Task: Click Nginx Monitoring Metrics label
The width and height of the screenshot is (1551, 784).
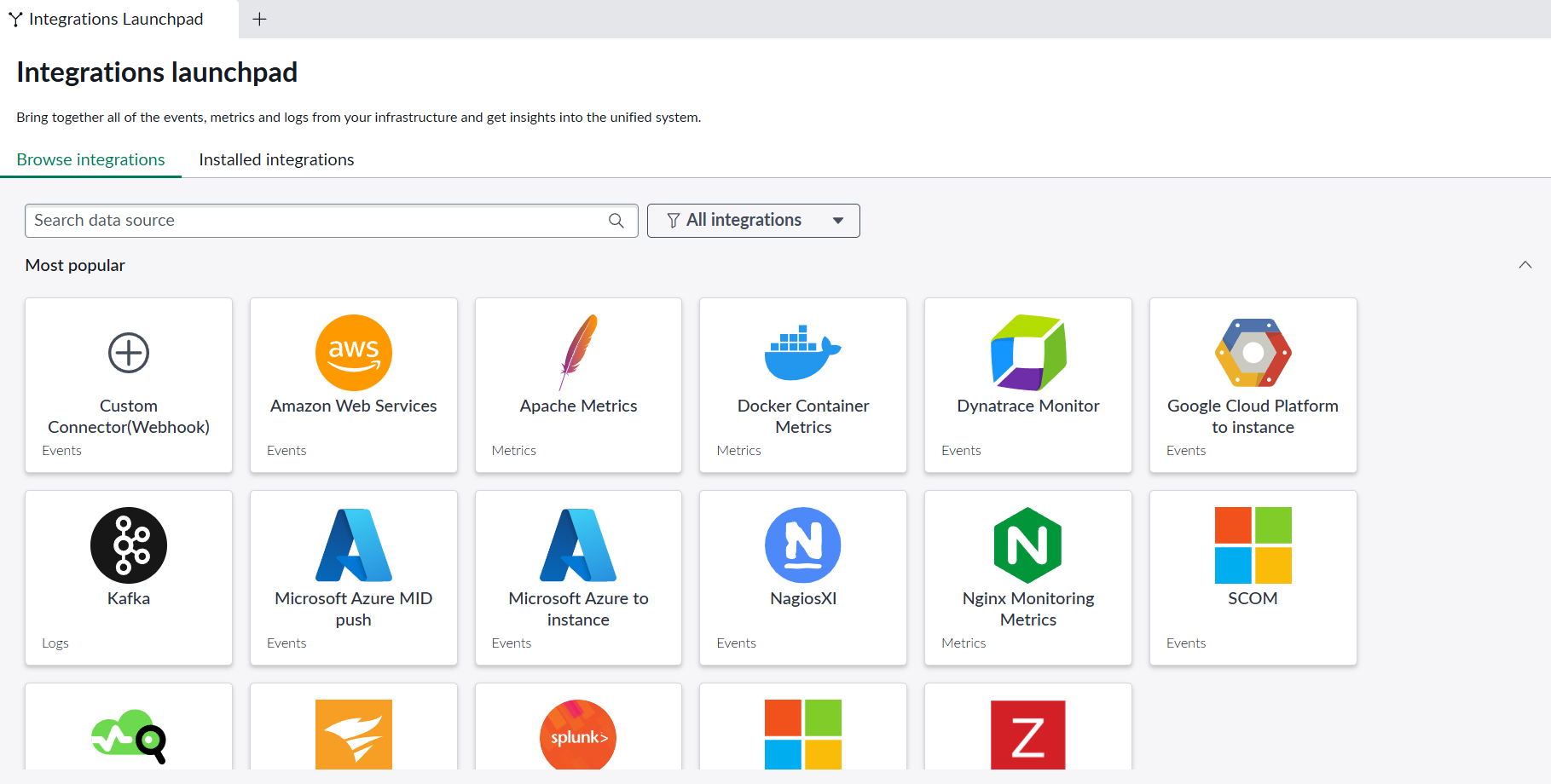Action: click(1028, 609)
